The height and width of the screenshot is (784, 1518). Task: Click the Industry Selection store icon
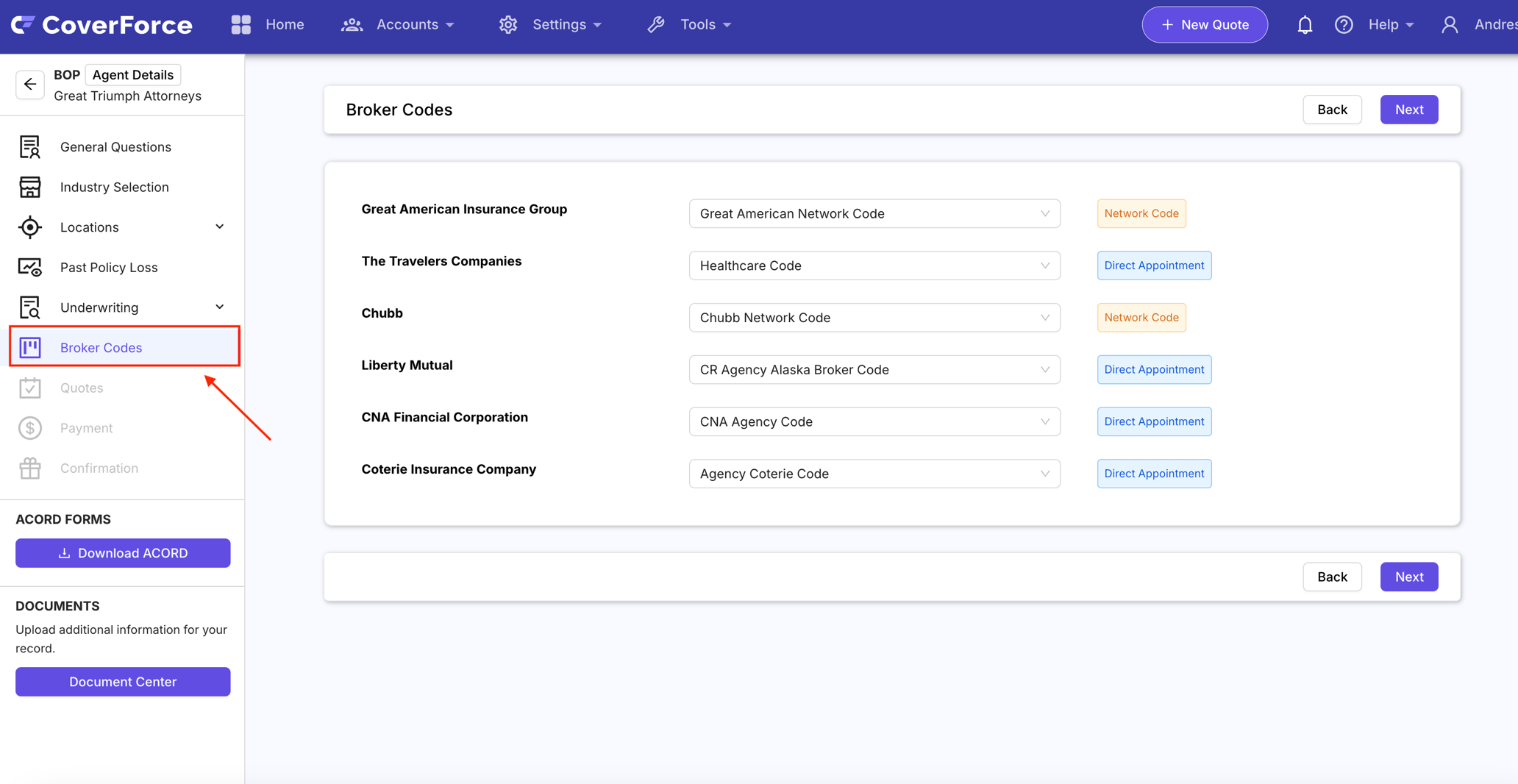[30, 187]
